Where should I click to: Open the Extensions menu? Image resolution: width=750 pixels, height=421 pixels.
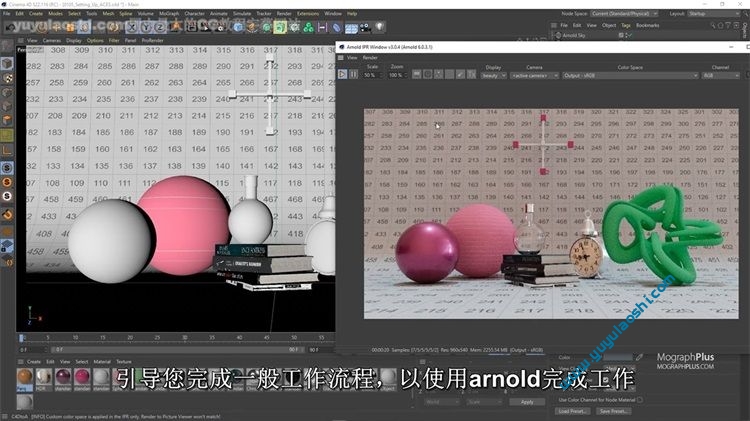pos(308,13)
